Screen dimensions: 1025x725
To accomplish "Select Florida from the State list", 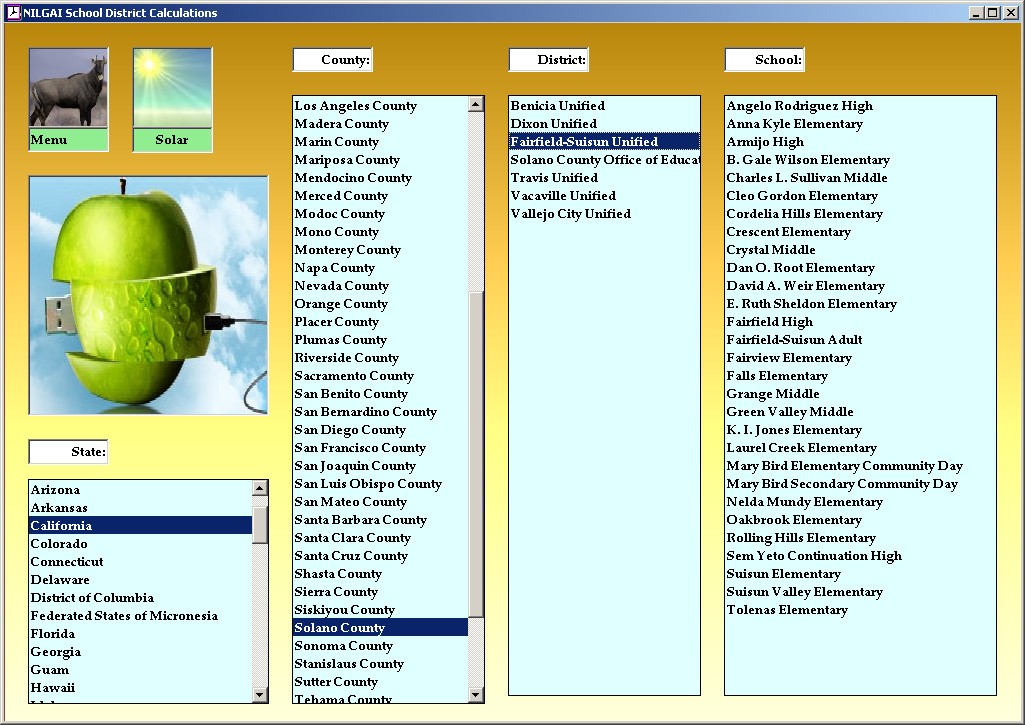I will (53, 634).
